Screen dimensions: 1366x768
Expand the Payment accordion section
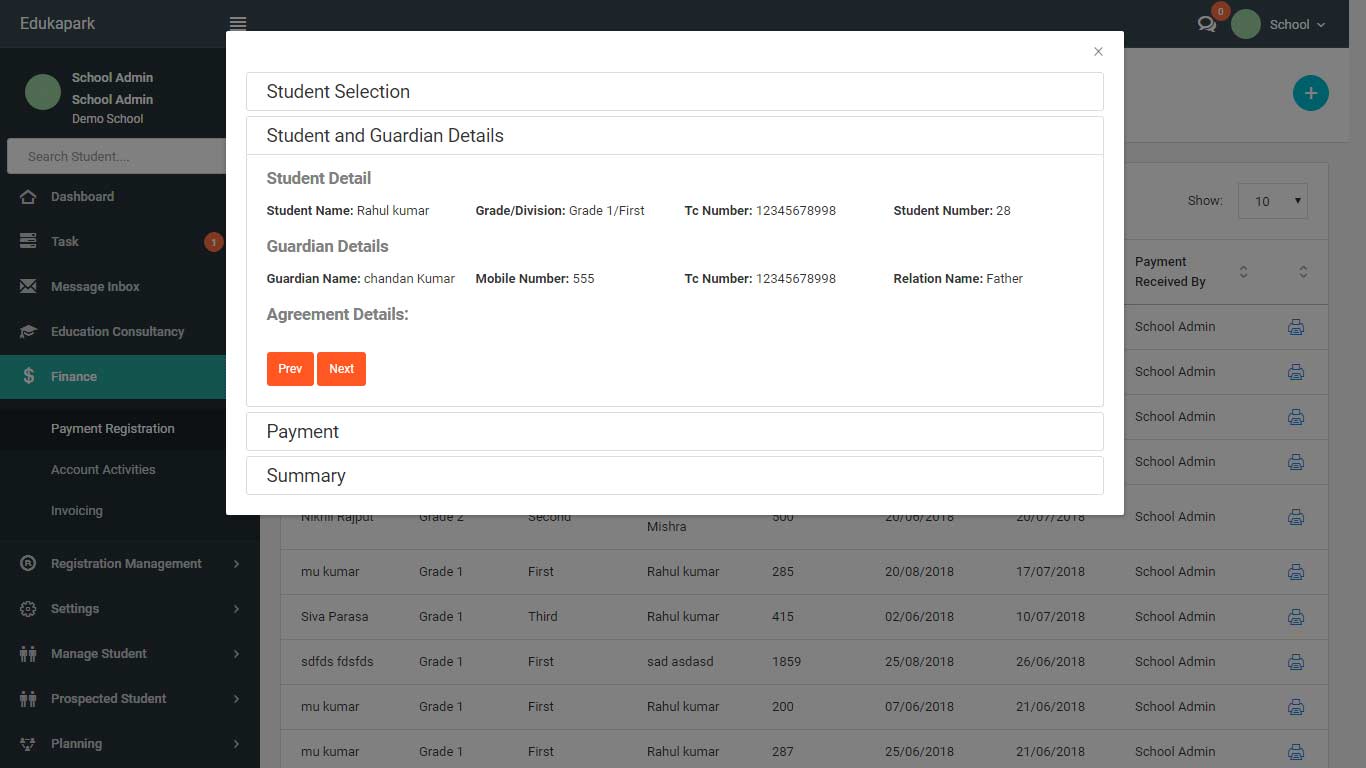[675, 431]
